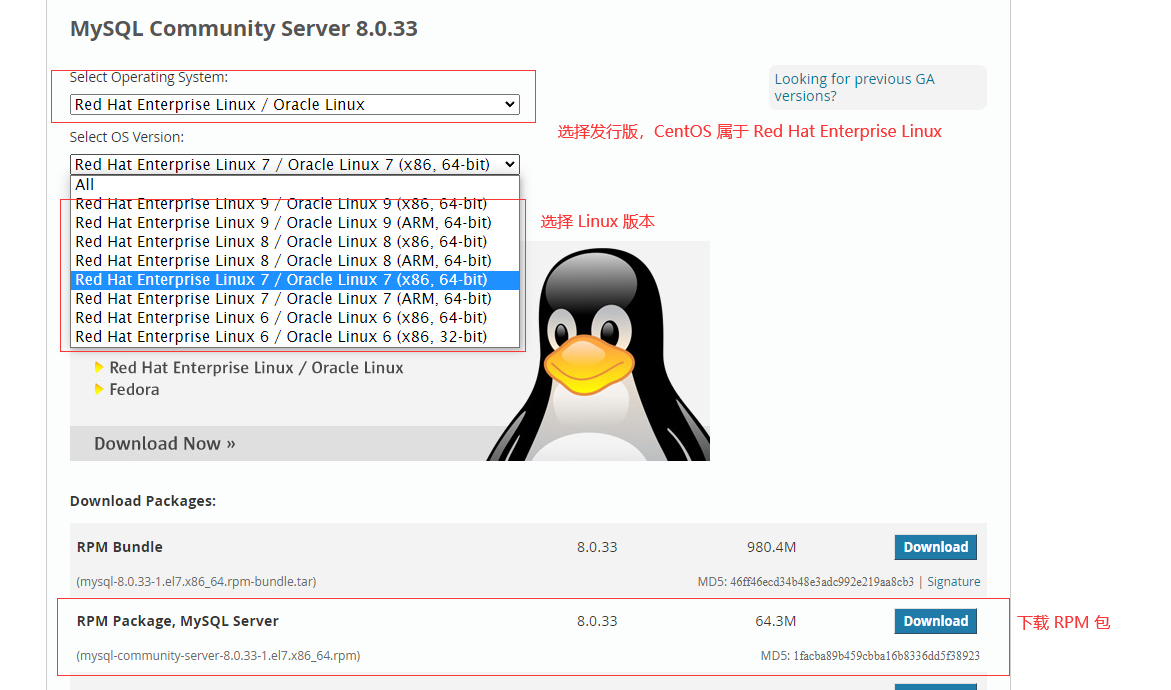Download the RPM Bundle package
Viewport: 1171px width, 690px height.
coord(935,547)
